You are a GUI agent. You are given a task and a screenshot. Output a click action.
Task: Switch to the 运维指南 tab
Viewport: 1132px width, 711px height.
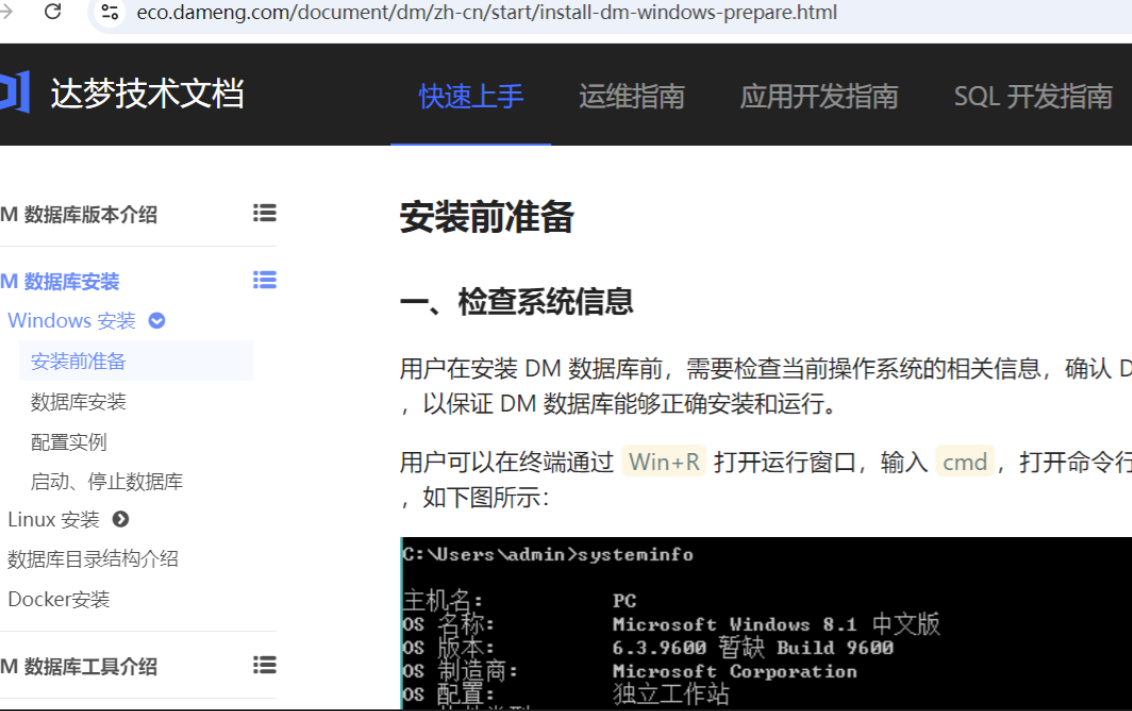click(631, 96)
